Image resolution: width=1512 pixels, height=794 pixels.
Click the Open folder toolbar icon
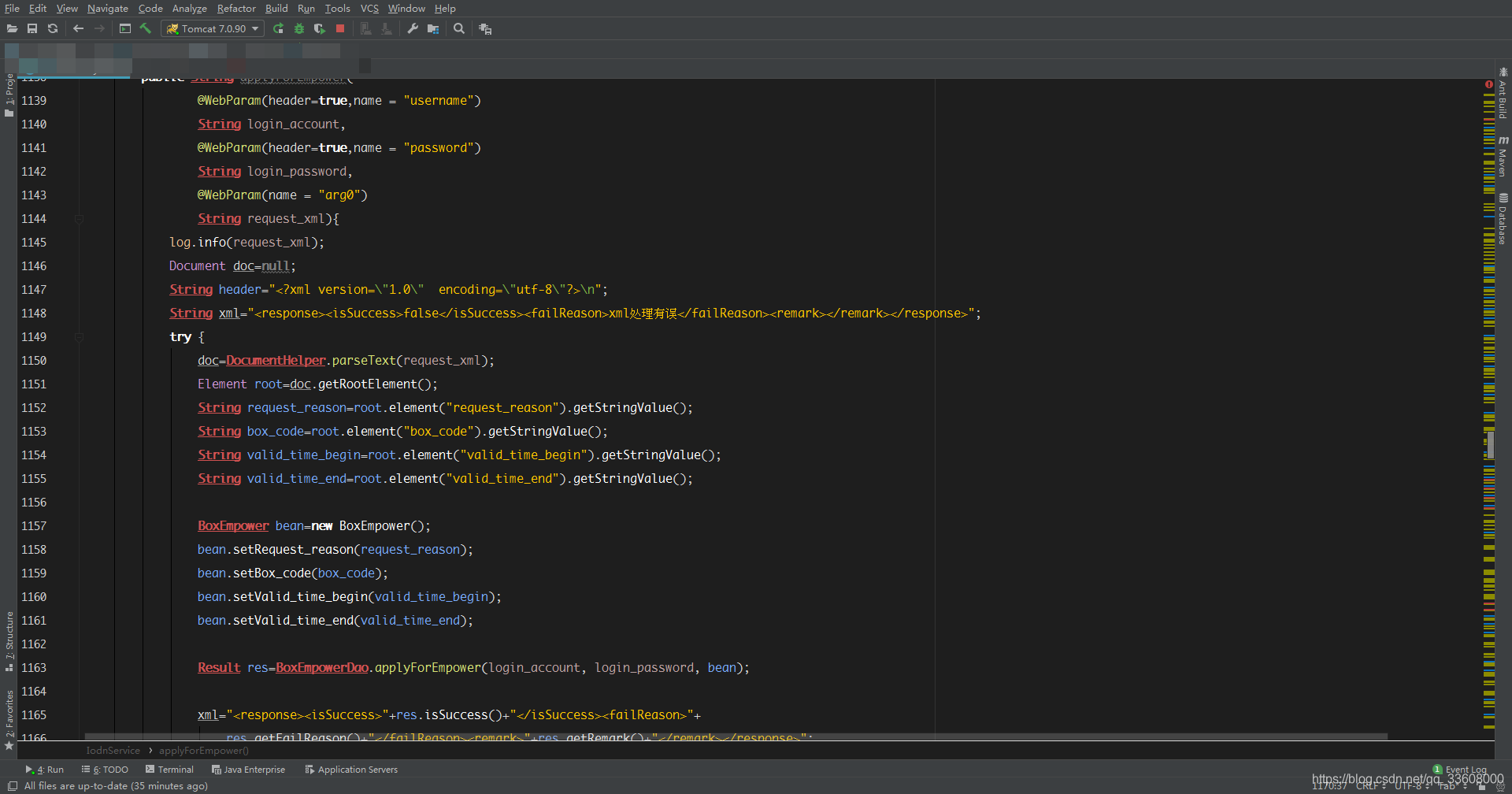coord(12,28)
